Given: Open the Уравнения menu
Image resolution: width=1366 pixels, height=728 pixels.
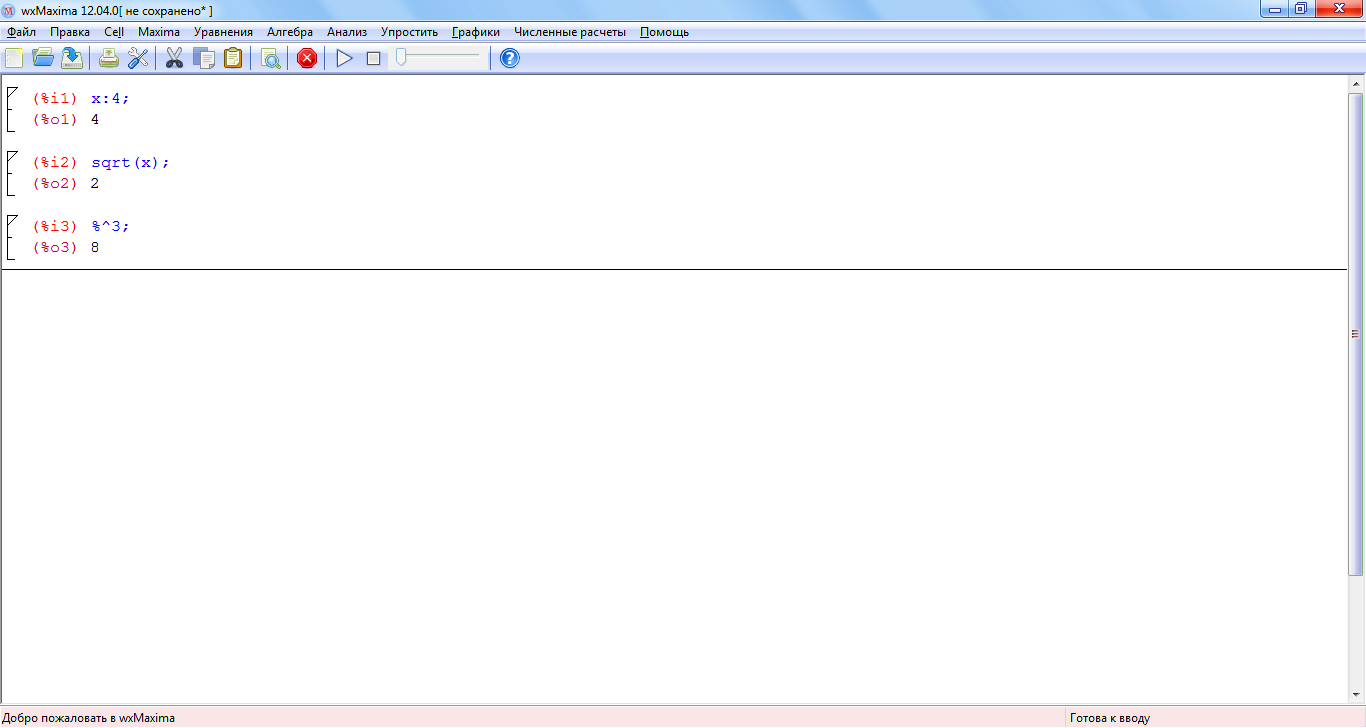Looking at the screenshot, I should (223, 32).
